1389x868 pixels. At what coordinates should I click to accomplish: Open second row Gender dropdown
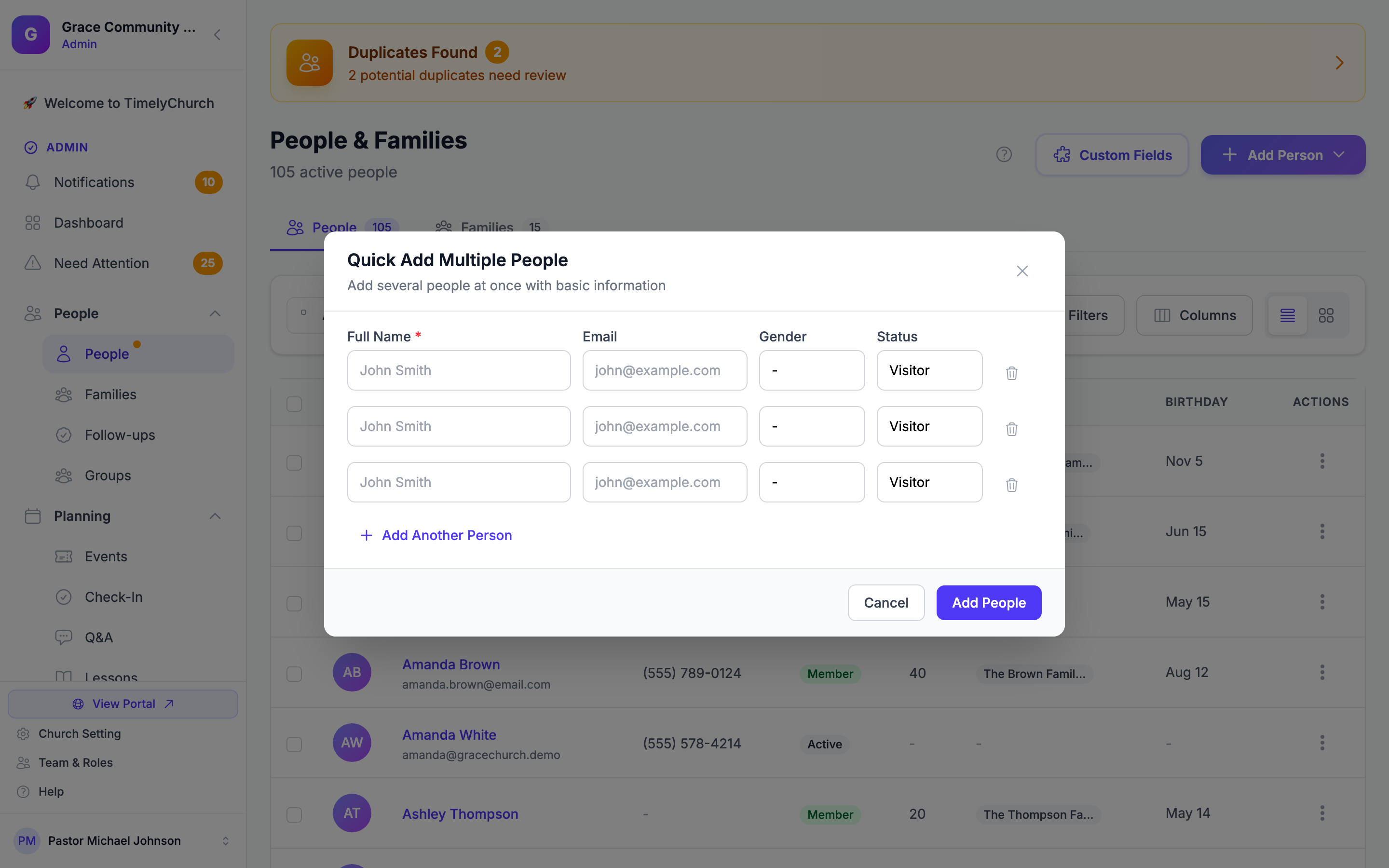812,427
